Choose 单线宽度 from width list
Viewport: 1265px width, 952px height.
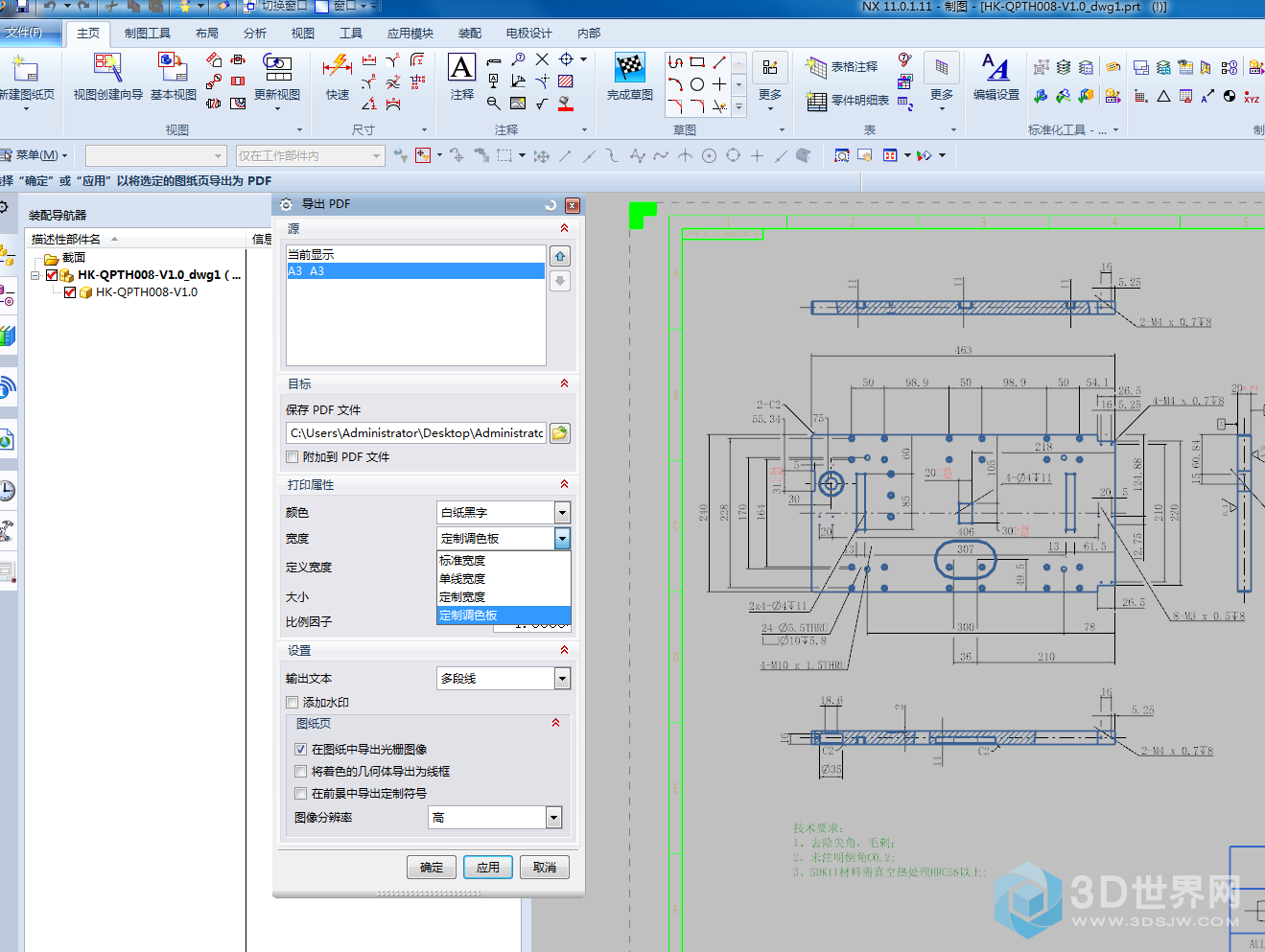coord(504,579)
